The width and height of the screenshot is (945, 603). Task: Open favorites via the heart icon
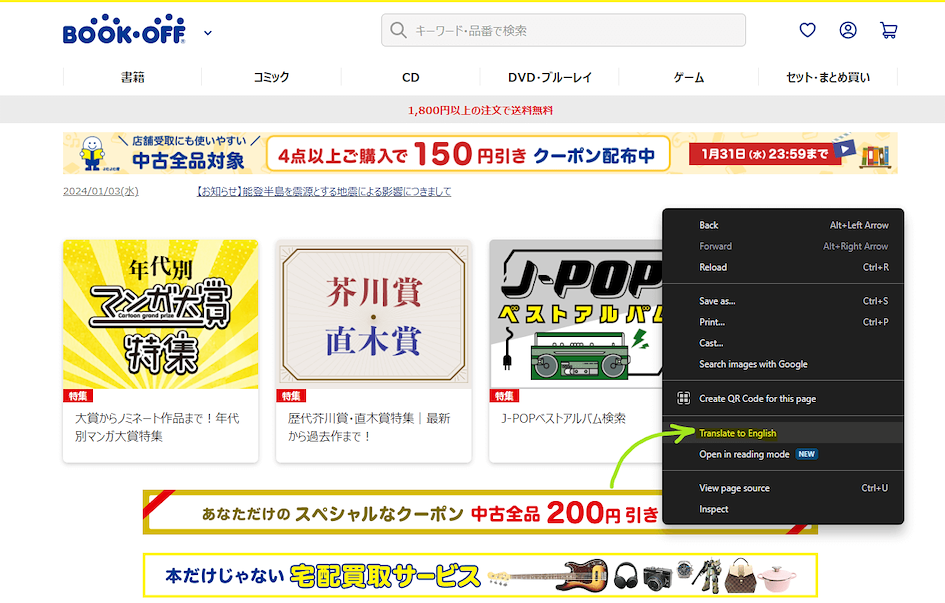[x=808, y=30]
